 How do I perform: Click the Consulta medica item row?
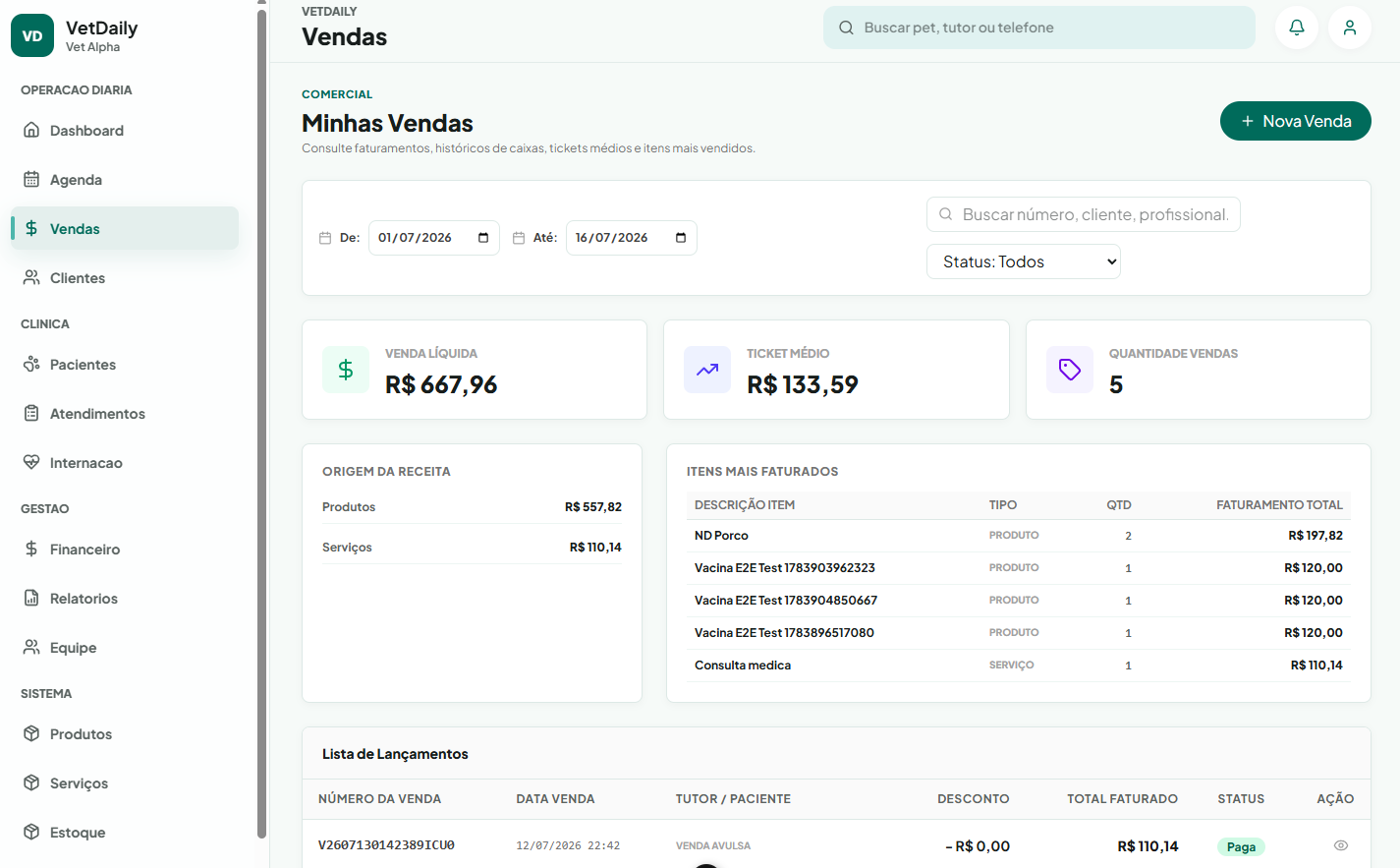[1019, 665]
